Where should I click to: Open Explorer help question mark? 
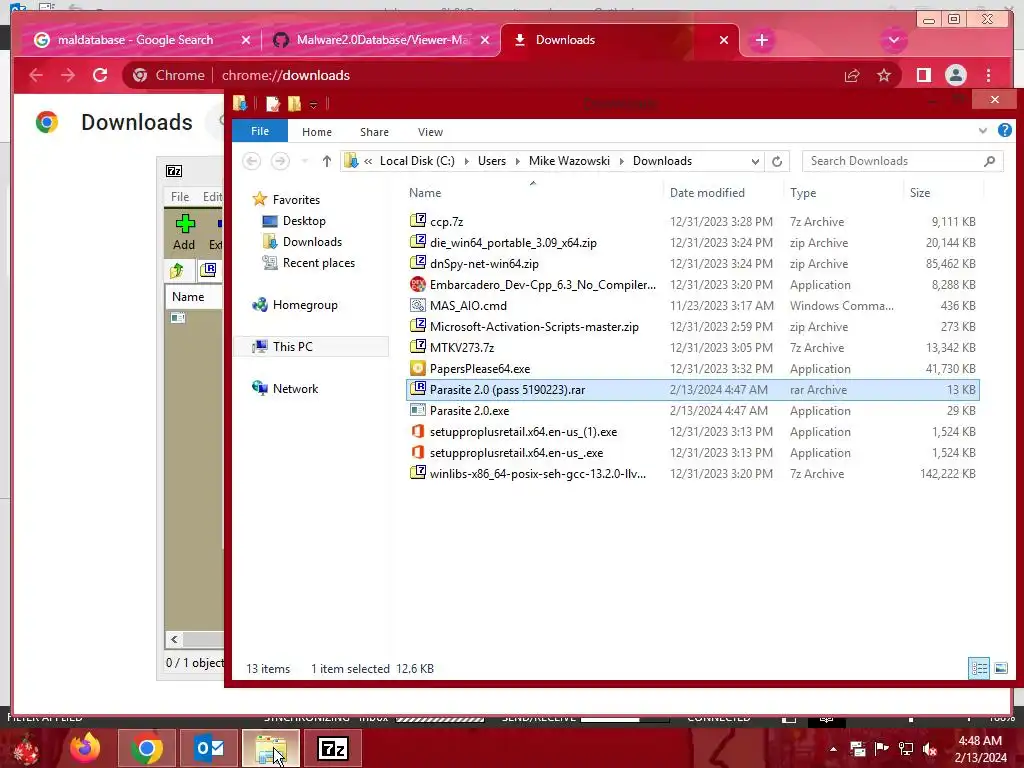[1004, 131]
